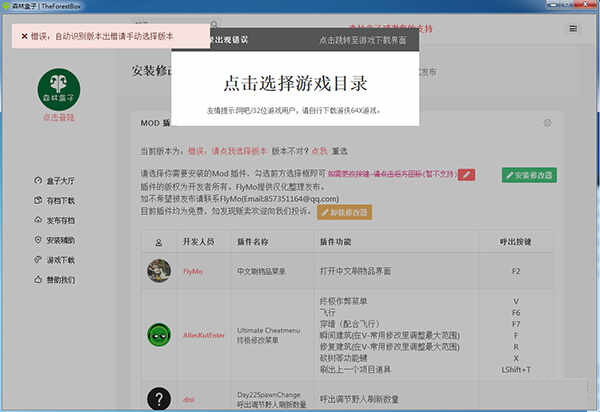
Task: Click the F6 hotkey text
Action: (x=516, y=313)
